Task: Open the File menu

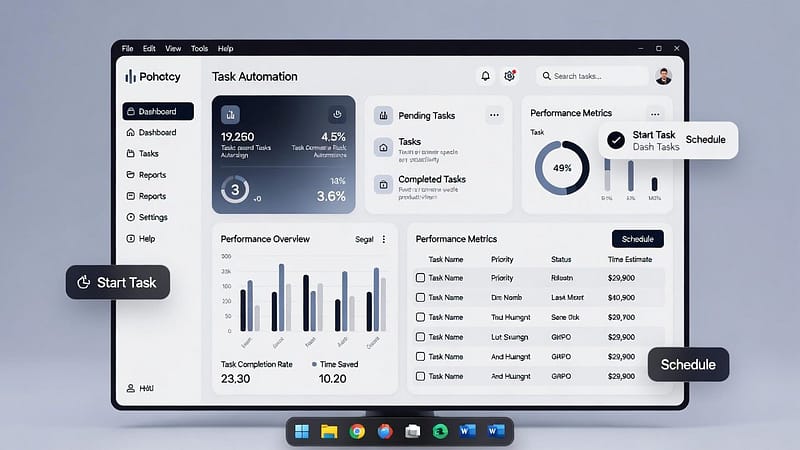Action: click(x=127, y=48)
